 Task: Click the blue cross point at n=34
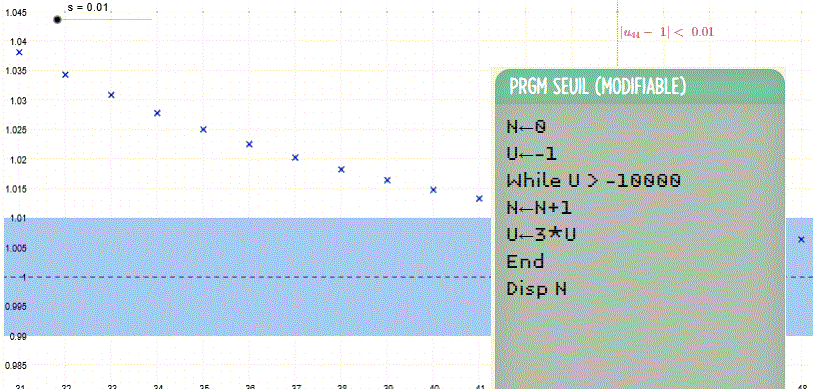(x=157, y=113)
